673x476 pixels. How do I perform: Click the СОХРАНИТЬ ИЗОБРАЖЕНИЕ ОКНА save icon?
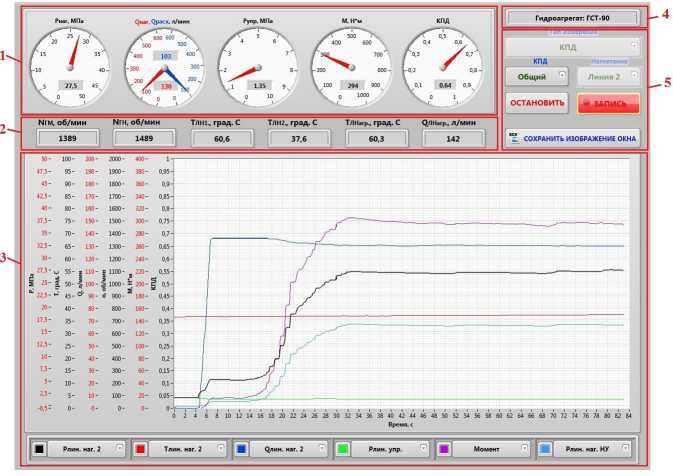[x=515, y=139]
